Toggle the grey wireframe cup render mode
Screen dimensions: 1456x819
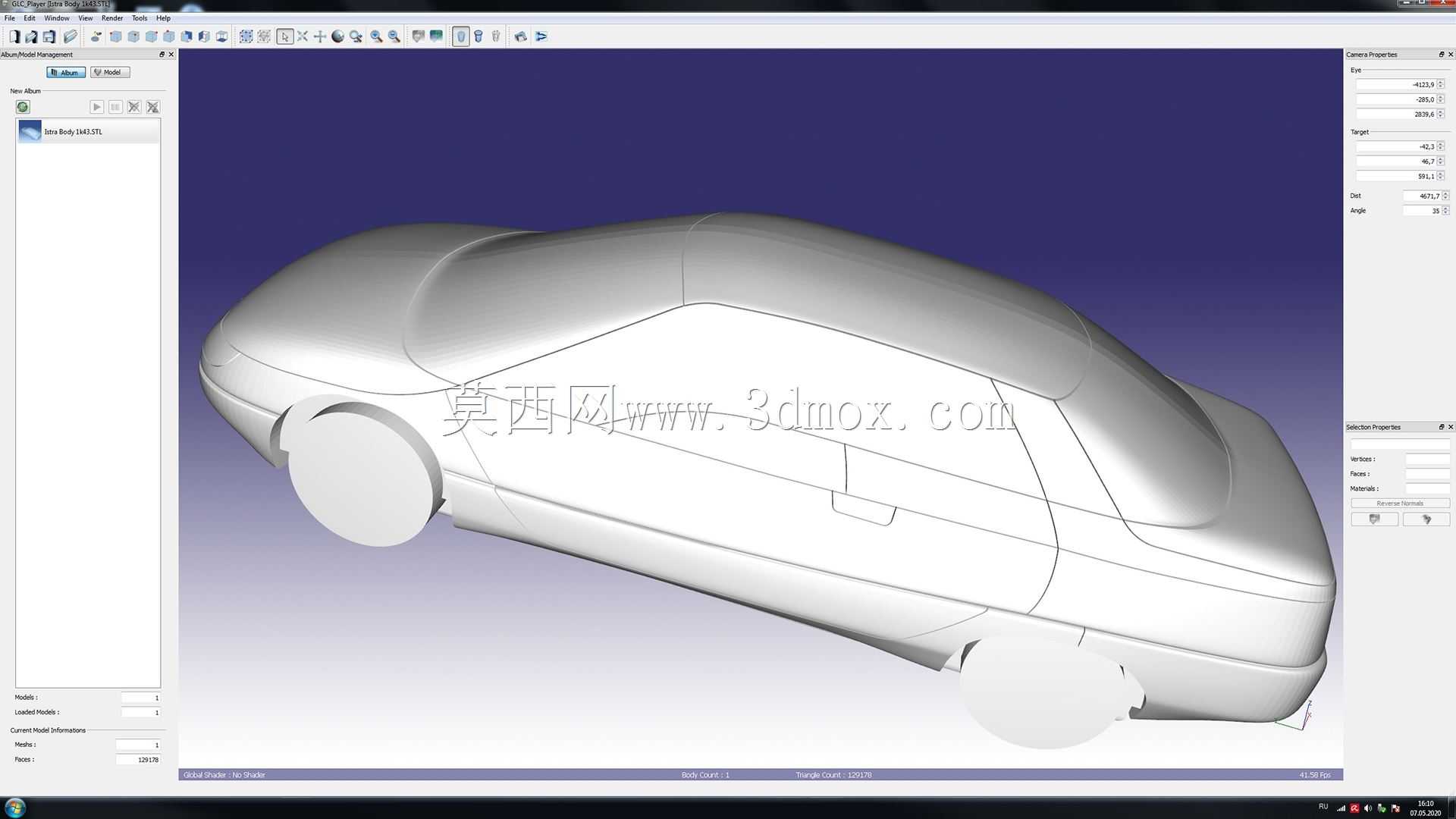coord(496,36)
